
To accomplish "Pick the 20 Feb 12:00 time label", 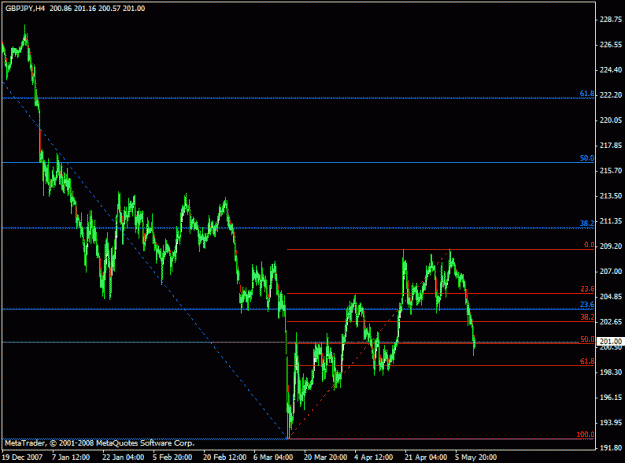I will (x=224, y=457).
